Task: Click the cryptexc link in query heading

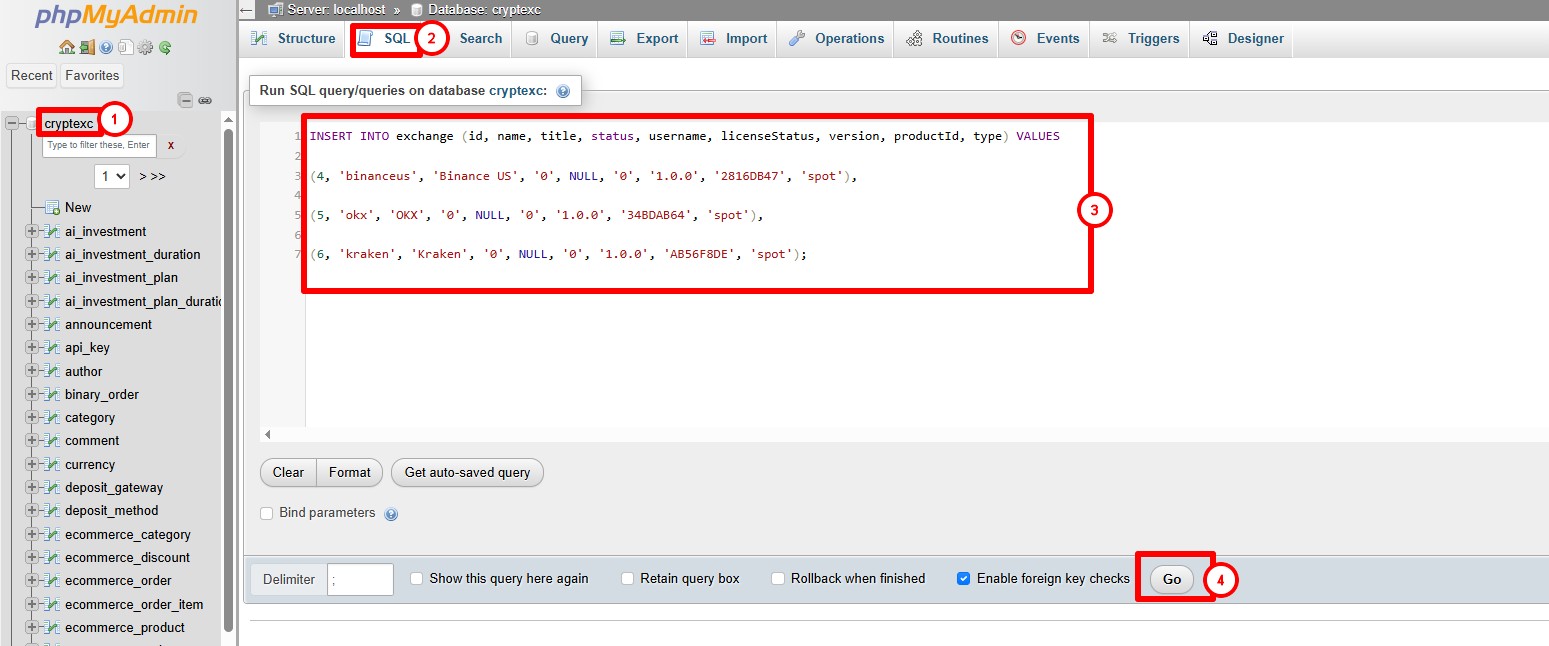Action: (x=514, y=90)
